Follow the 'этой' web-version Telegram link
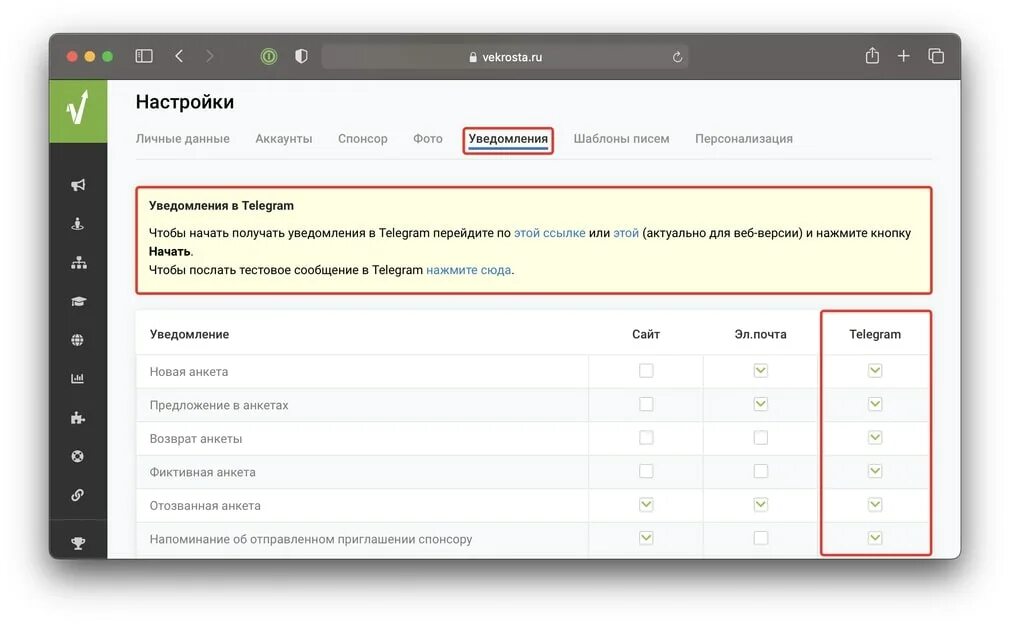1010x624 pixels. click(626, 233)
